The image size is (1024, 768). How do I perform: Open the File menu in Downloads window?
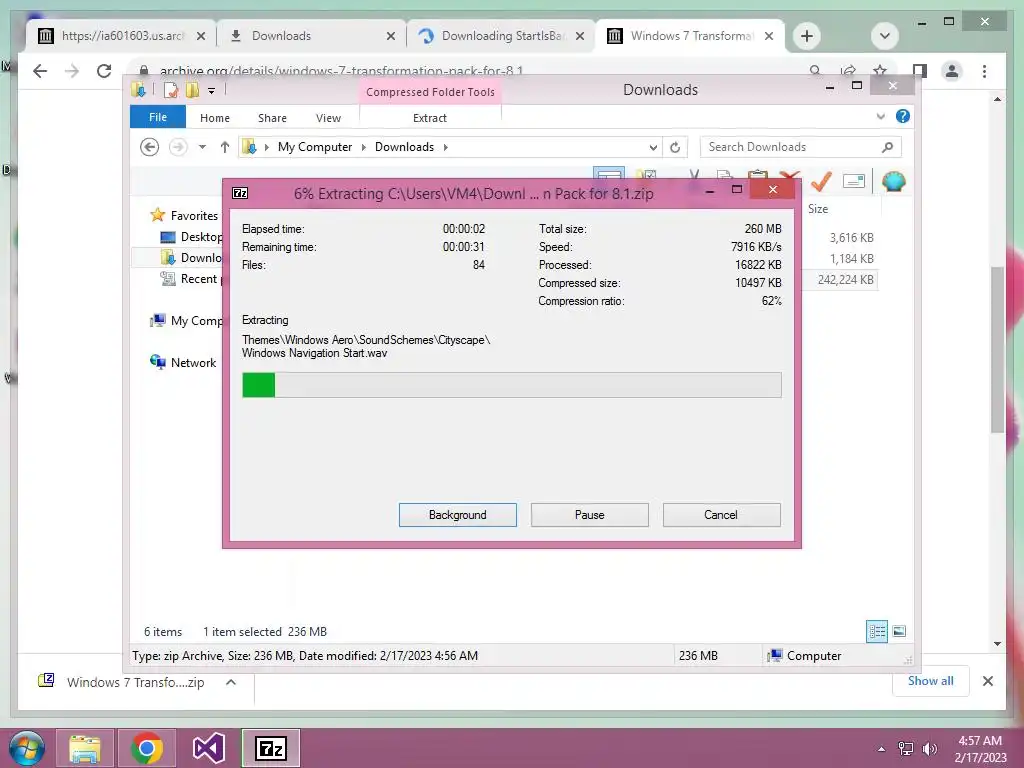click(x=158, y=117)
